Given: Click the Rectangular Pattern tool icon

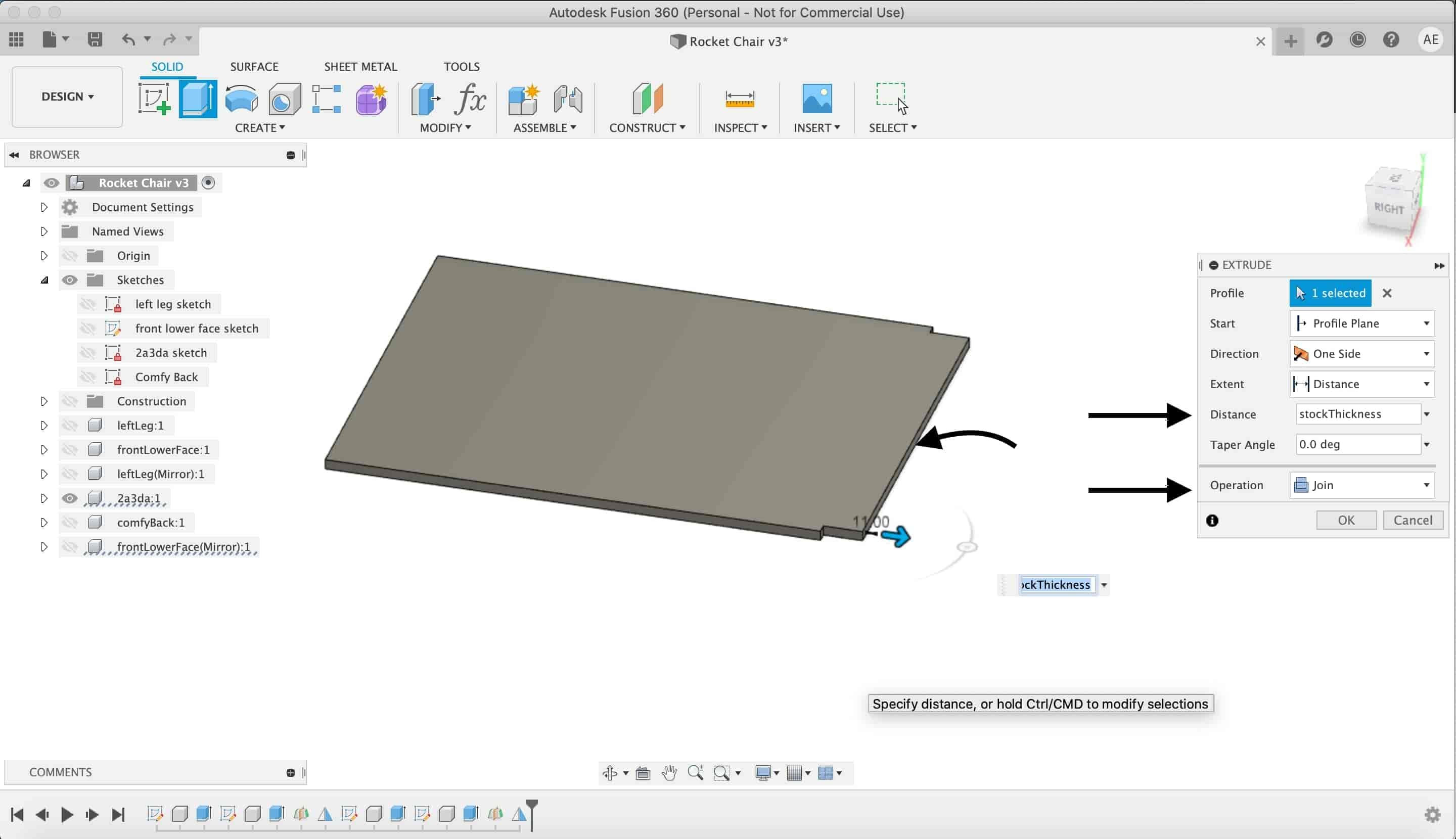Looking at the screenshot, I should pyautogui.click(x=326, y=99).
